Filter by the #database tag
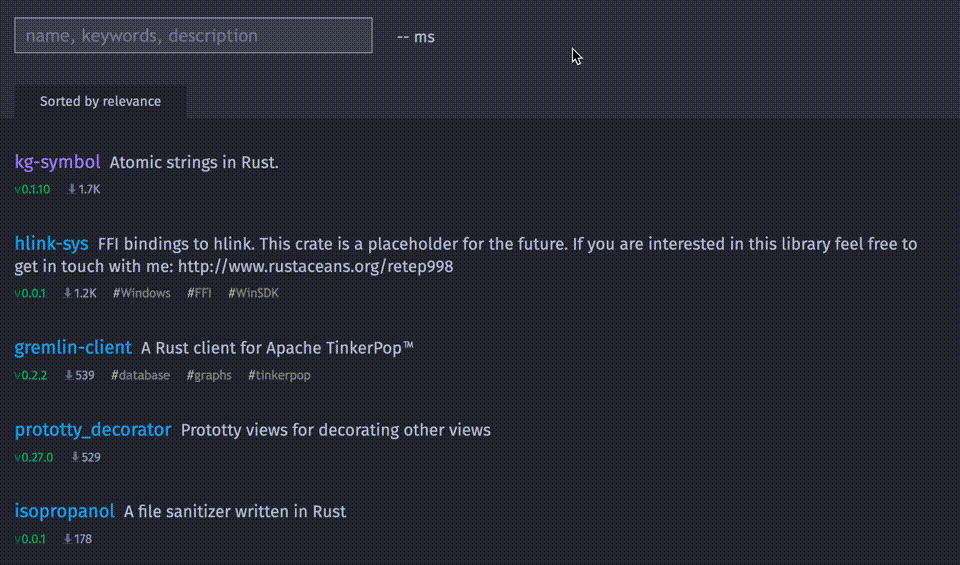The height and width of the screenshot is (565, 960). pyautogui.click(x=139, y=375)
